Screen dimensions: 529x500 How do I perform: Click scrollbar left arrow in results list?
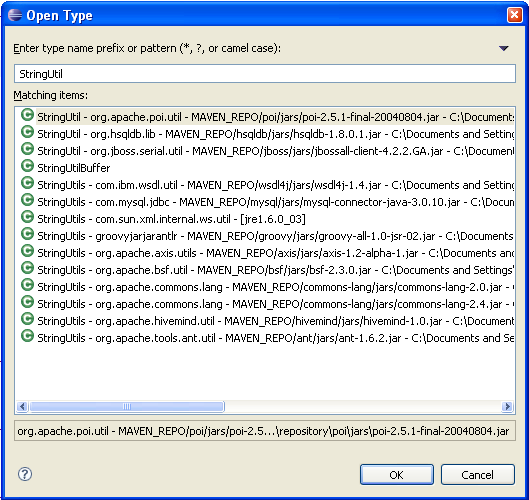tap(22, 406)
